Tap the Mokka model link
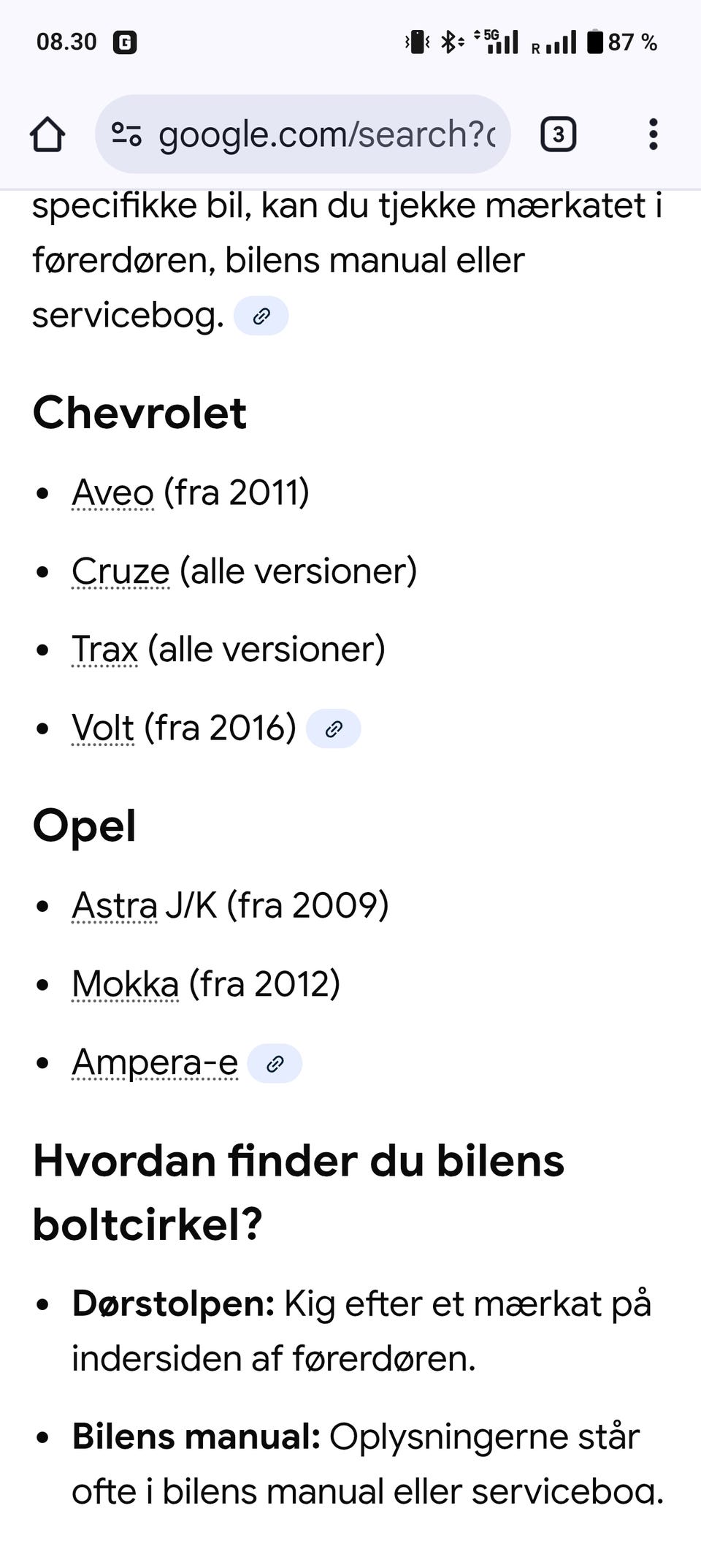The image size is (701, 1568). 125,983
